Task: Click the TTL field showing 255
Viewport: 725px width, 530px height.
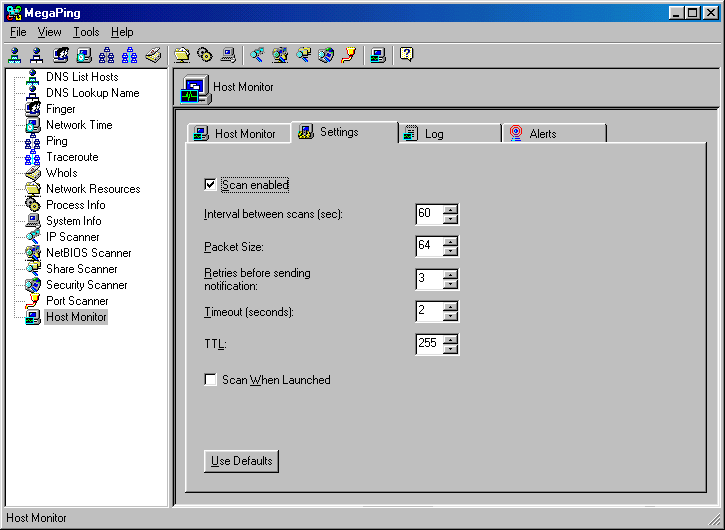Action: (x=429, y=344)
